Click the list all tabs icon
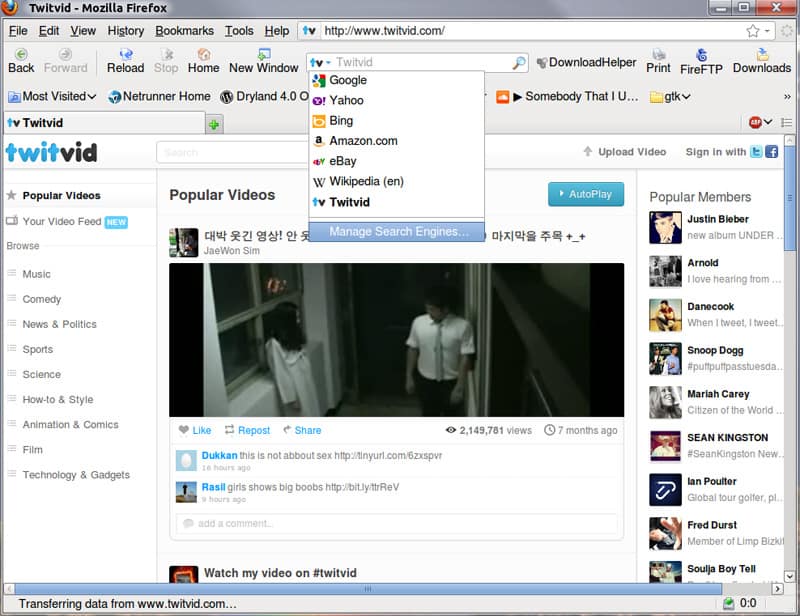800x616 pixels. [x=786, y=122]
